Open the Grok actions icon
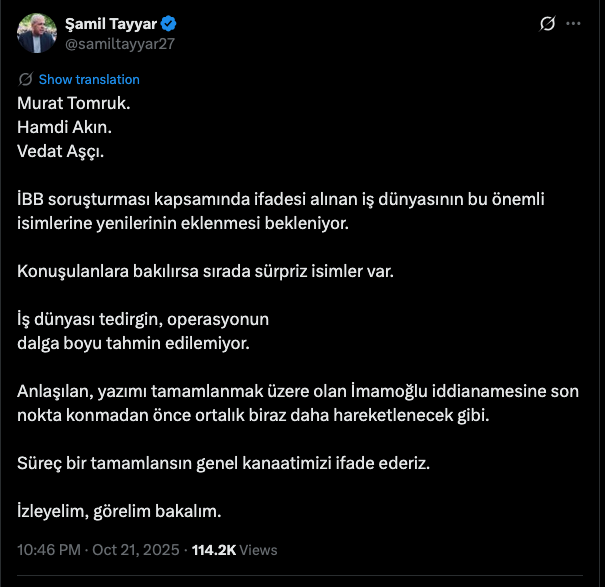The image size is (605, 587). pyautogui.click(x=547, y=23)
